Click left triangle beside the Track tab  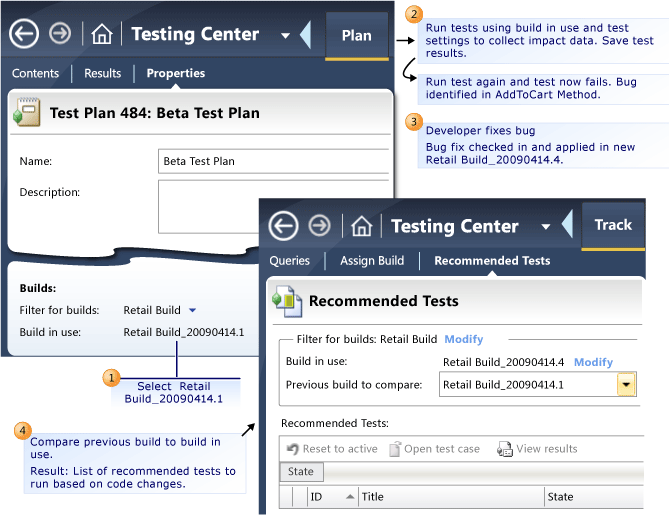pos(567,224)
